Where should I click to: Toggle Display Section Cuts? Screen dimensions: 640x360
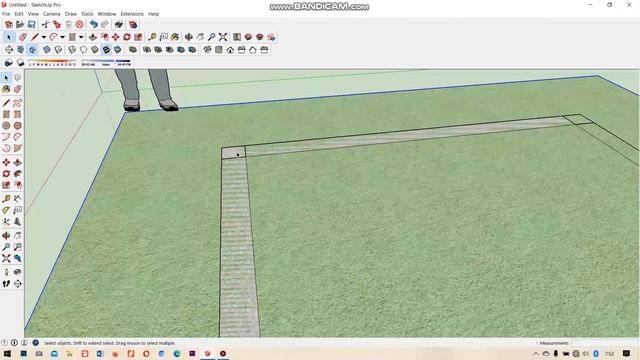[32, 50]
